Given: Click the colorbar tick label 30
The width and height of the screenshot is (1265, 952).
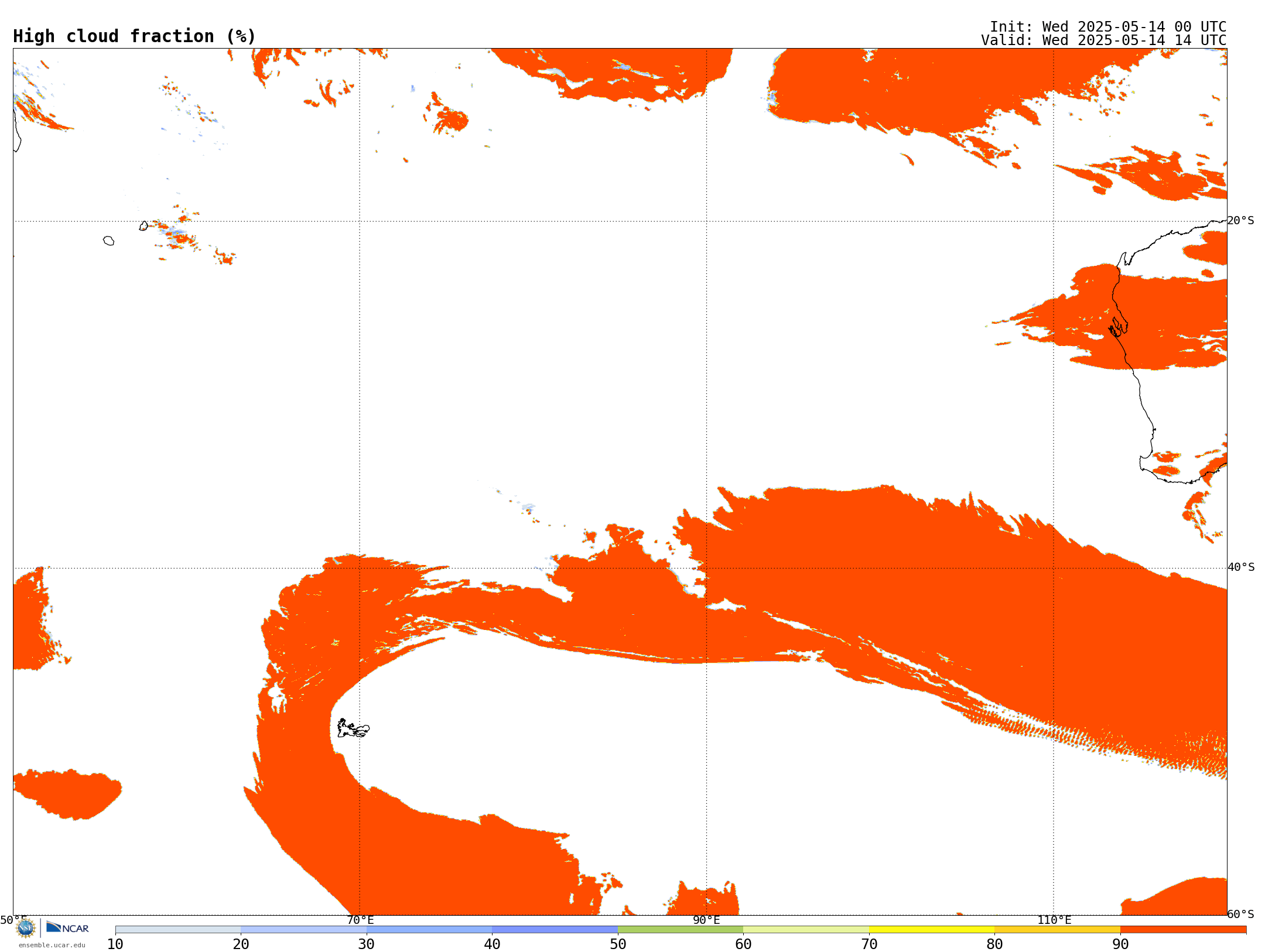Looking at the screenshot, I should coord(367,944).
